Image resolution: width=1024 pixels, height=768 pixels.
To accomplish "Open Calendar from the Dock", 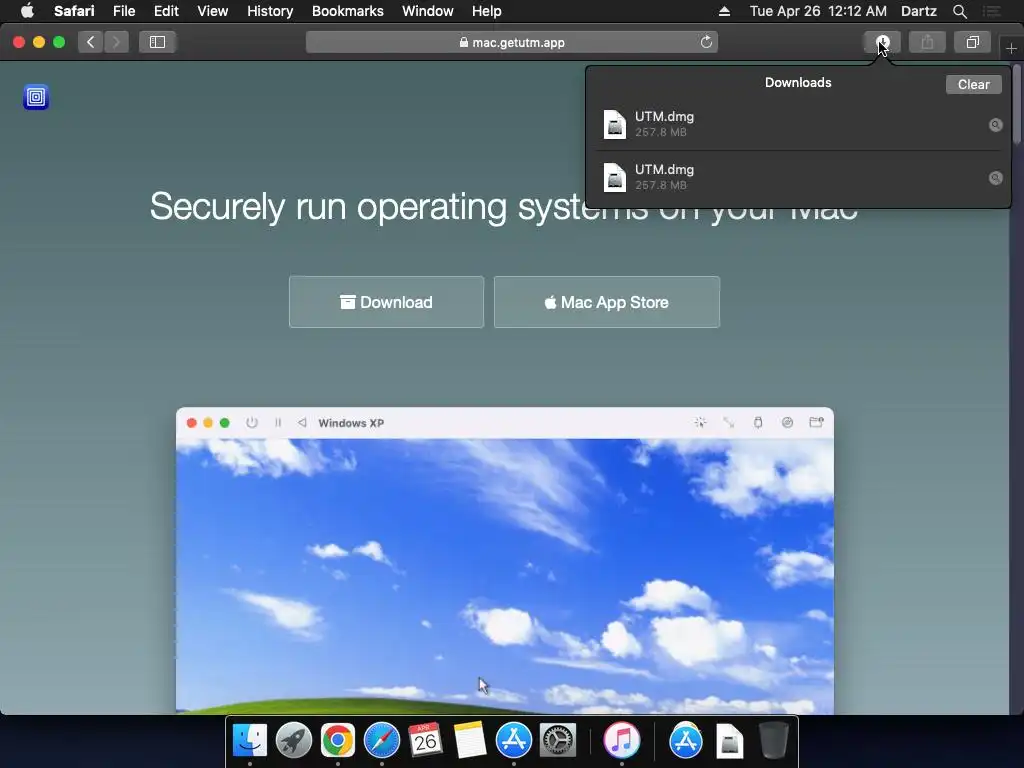I will pos(425,740).
